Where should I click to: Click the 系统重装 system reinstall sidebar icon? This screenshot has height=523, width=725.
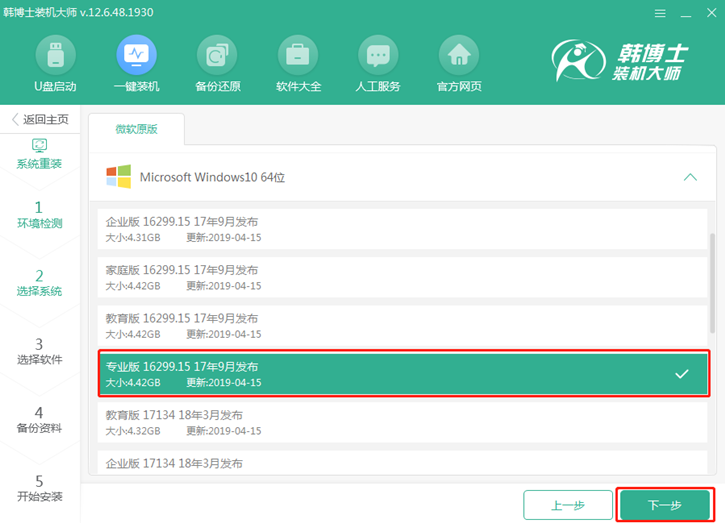click(40, 146)
